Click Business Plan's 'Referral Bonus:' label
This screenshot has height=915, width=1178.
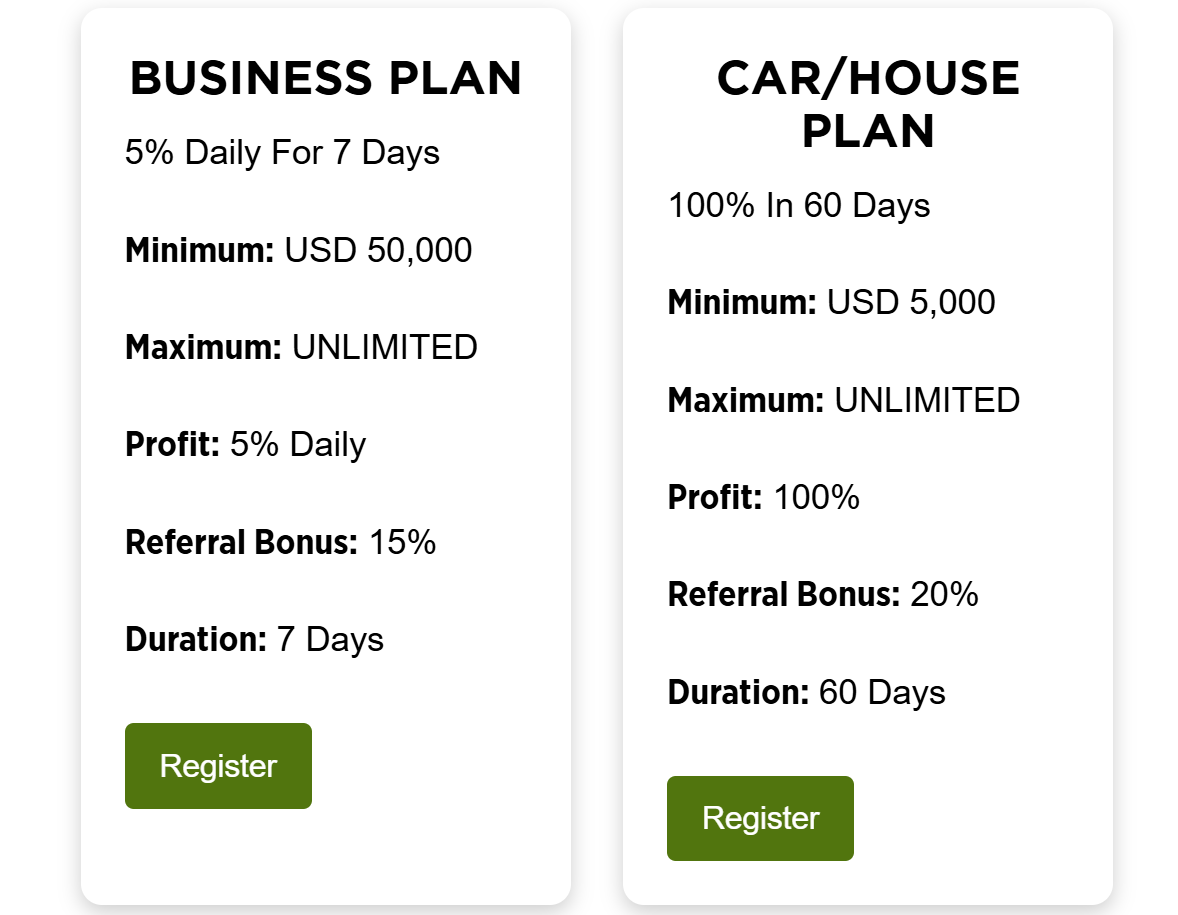[x=241, y=542]
